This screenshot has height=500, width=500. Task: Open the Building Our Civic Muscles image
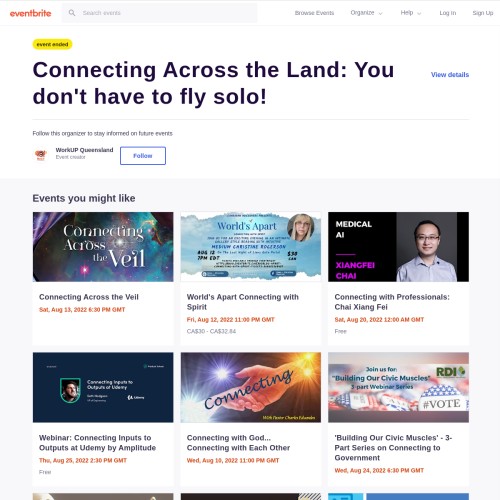click(x=398, y=387)
